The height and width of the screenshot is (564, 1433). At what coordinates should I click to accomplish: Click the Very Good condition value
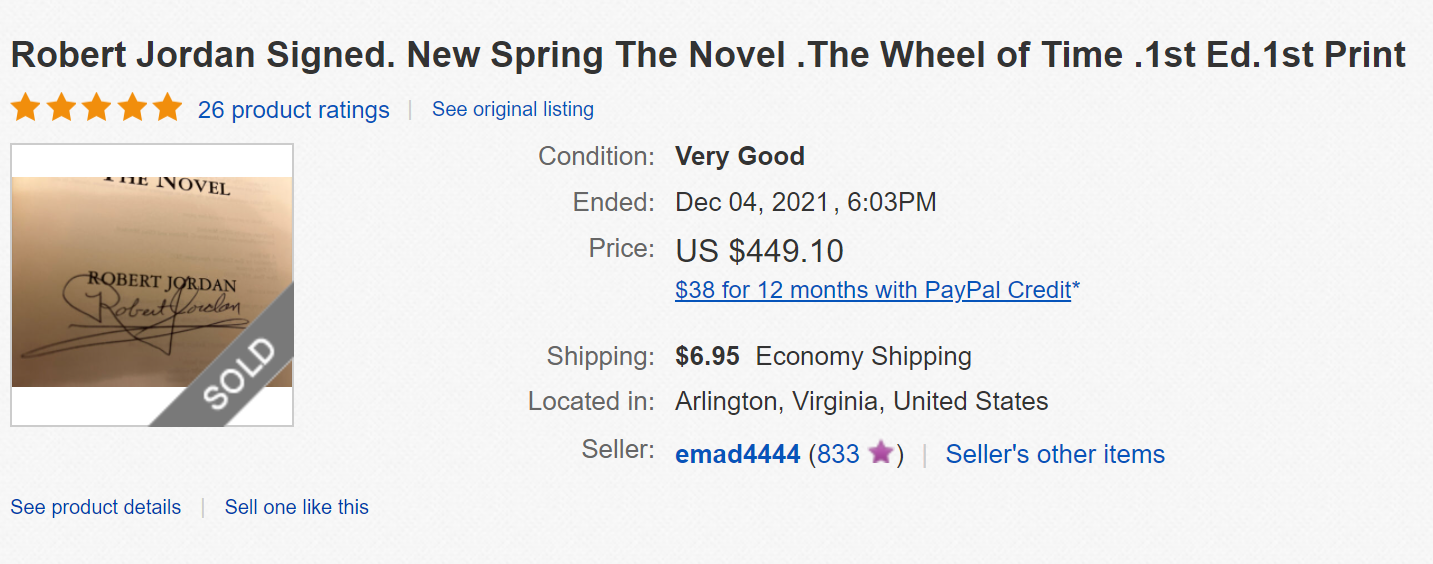click(x=739, y=157)
